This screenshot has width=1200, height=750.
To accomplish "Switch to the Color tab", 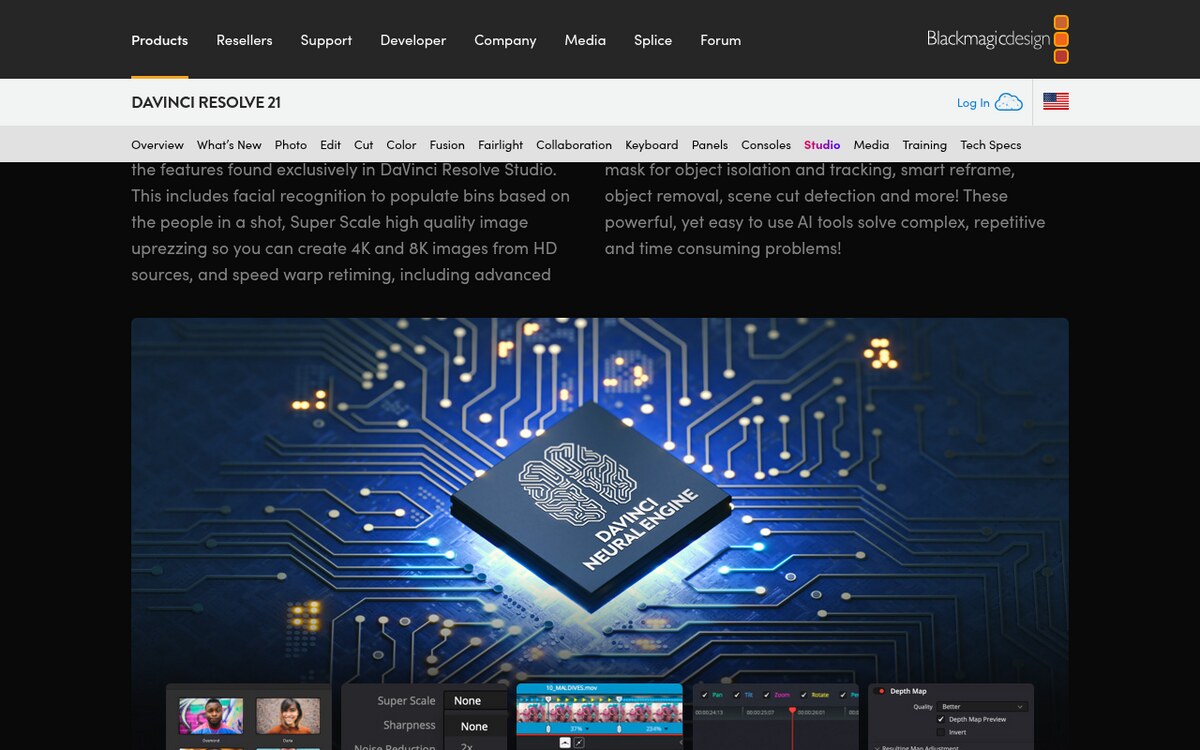I will click(401, 145).
